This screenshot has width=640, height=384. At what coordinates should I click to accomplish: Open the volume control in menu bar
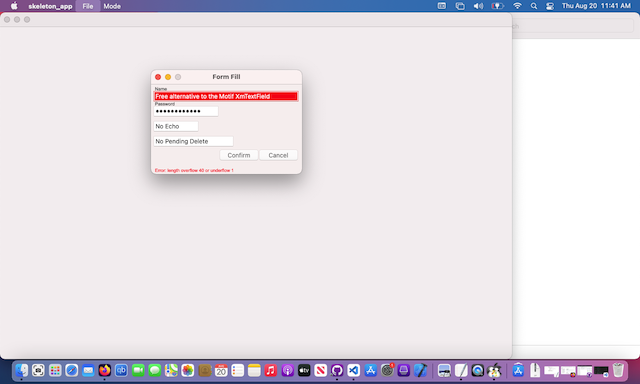point(478,6)
